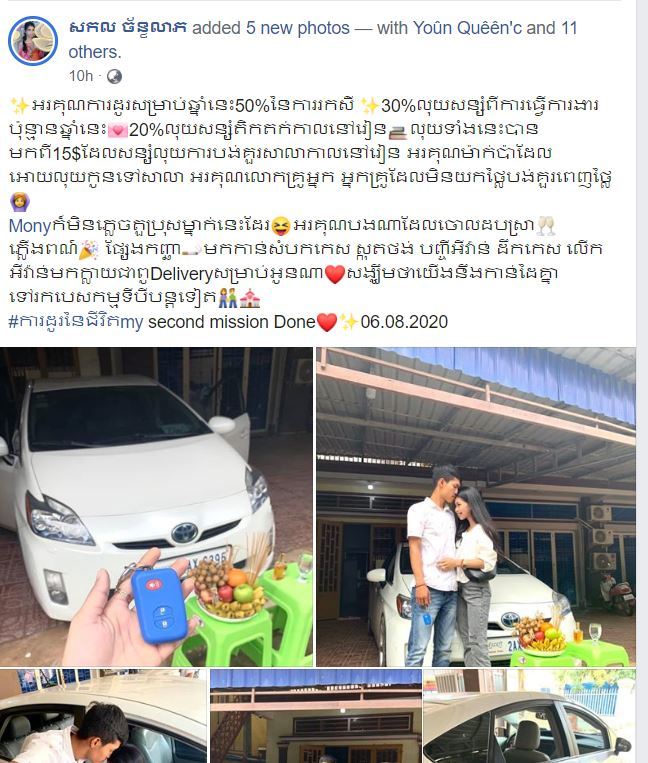Open the 10h post timestamp

[81, 76]
